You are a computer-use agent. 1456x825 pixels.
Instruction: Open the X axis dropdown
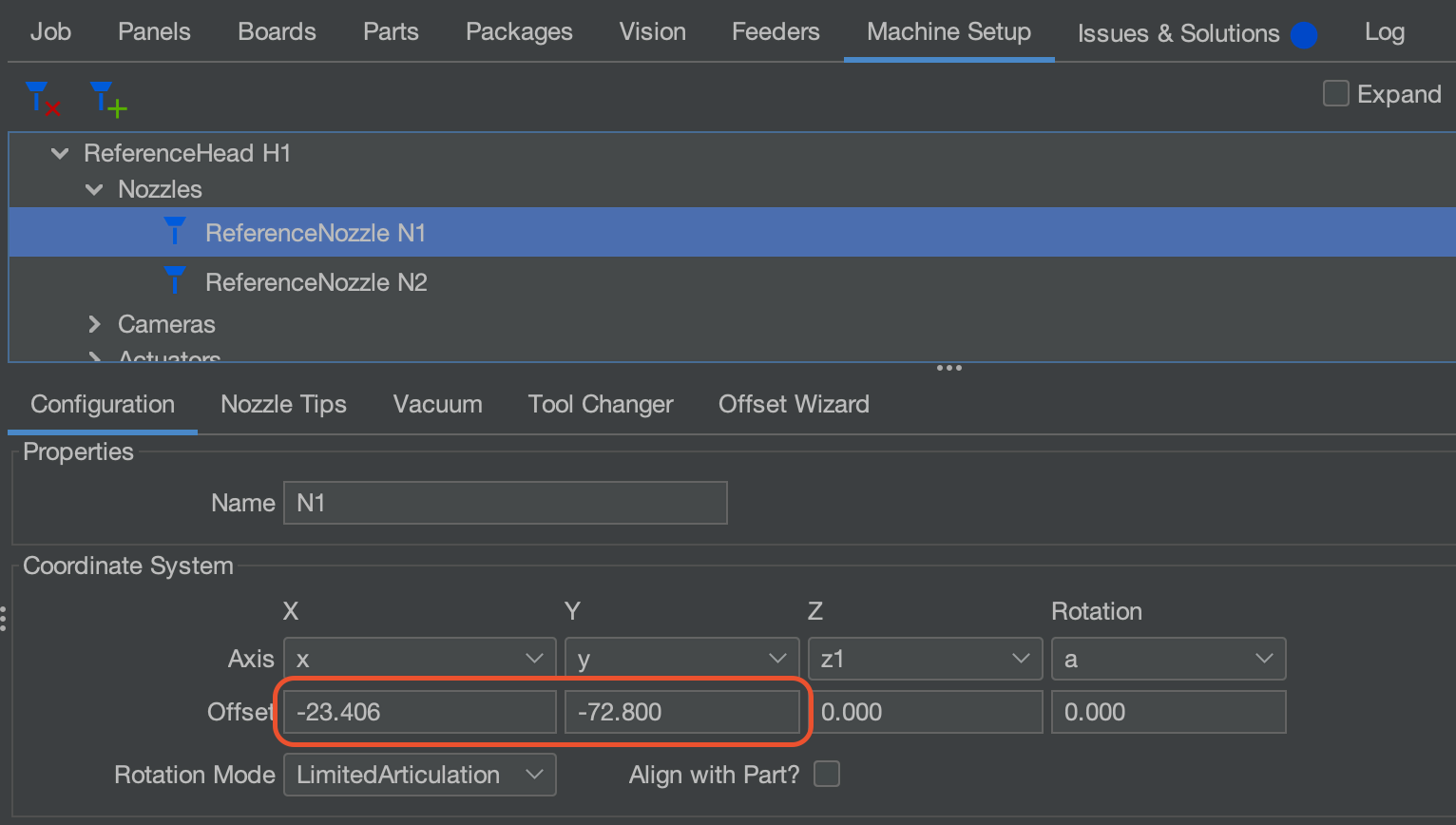(x=420, y=659)
